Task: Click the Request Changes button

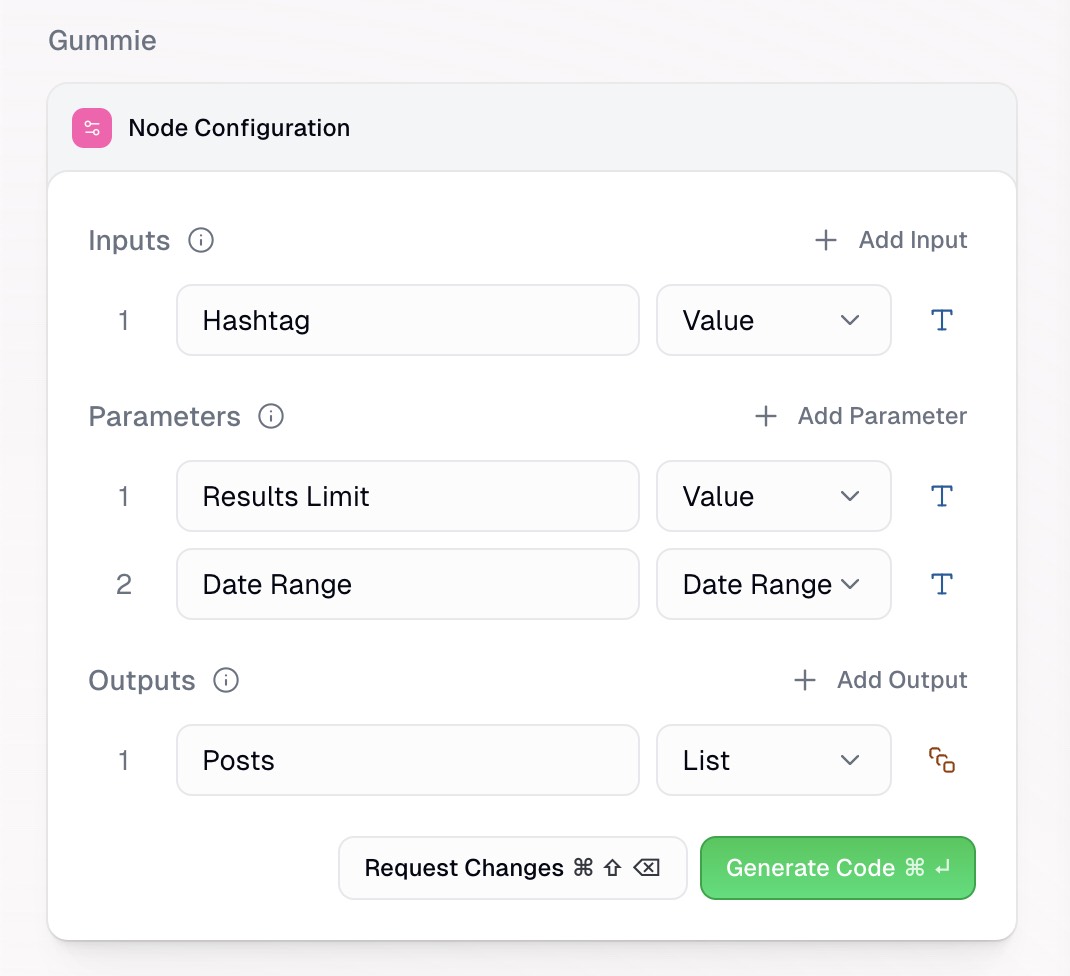Action: pos(512,868)
